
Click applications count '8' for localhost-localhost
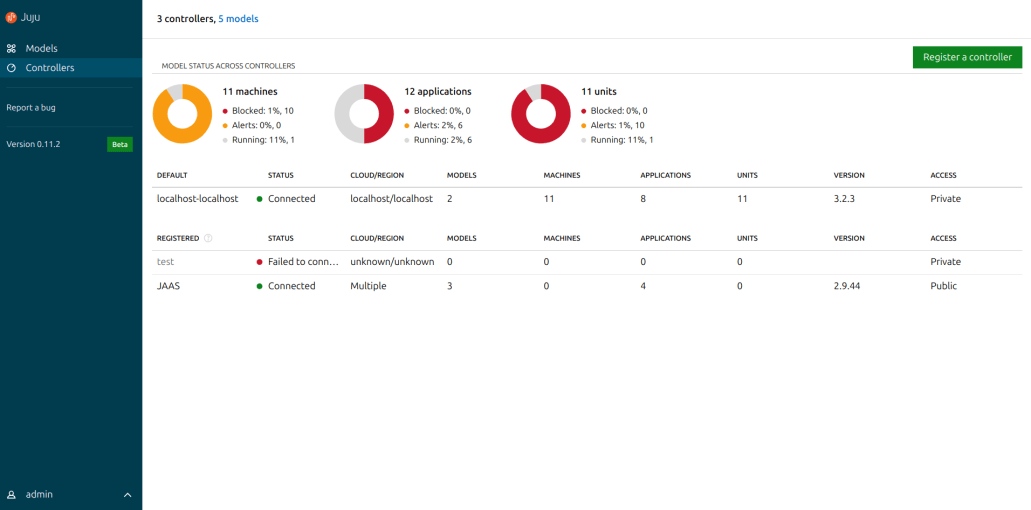643,198
